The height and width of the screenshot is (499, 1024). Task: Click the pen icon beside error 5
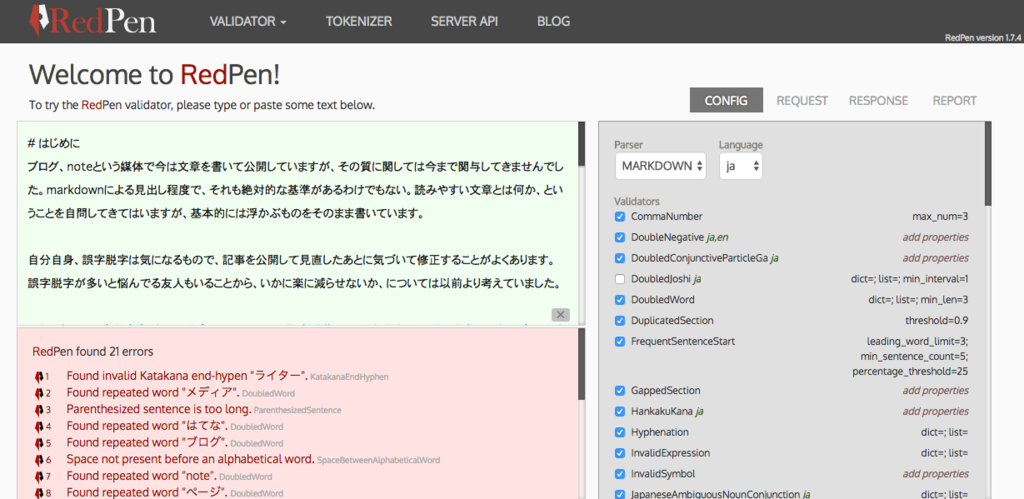coord(40,443)
